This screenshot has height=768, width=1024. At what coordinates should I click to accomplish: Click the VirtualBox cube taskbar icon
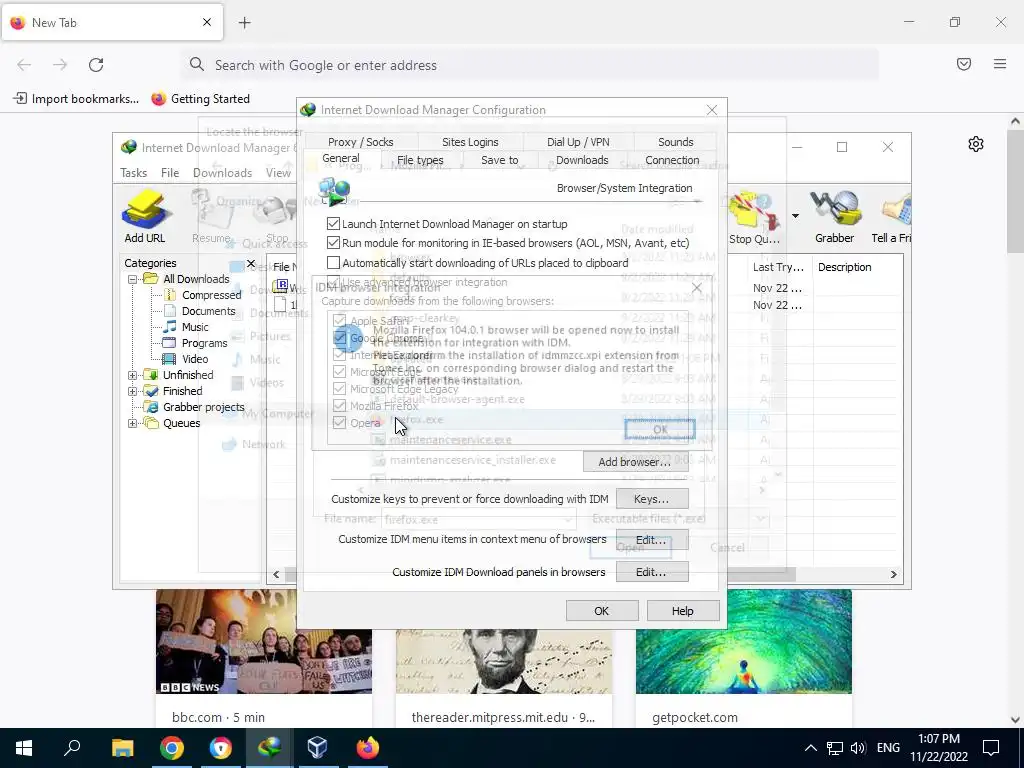click(317, 748)
